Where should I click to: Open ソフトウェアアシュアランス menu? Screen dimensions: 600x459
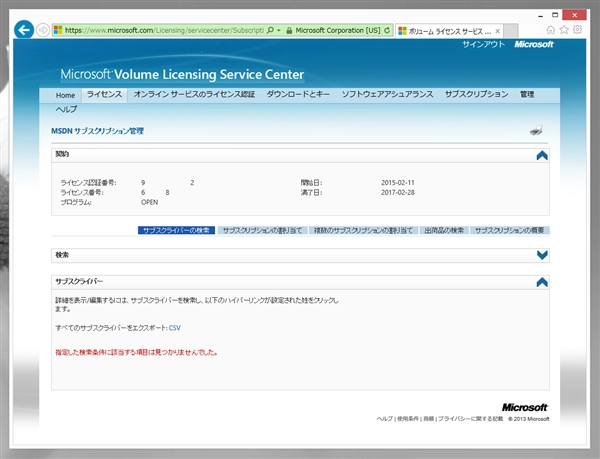387,94
